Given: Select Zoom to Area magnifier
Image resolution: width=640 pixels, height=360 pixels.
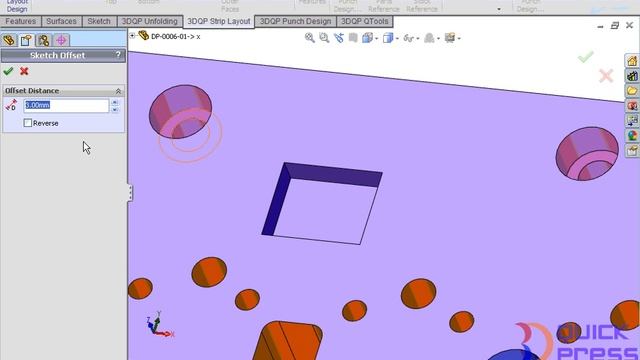Looking at the screenshot, I should pyautogui.click(x=324, y=38).
